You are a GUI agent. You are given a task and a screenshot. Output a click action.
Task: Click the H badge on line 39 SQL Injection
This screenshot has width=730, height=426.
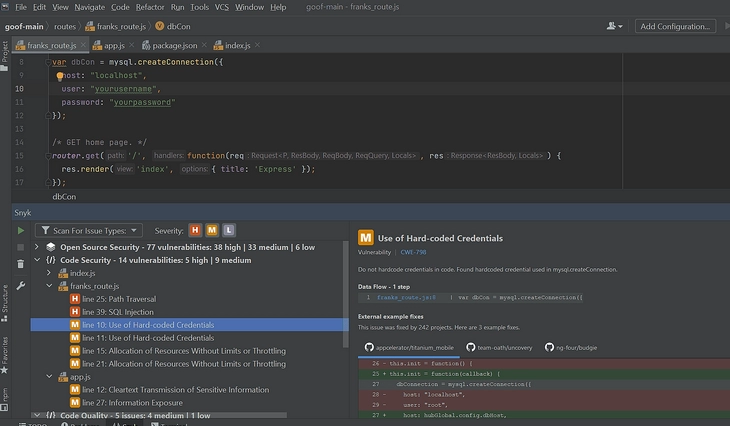click(x=74, y=312)
